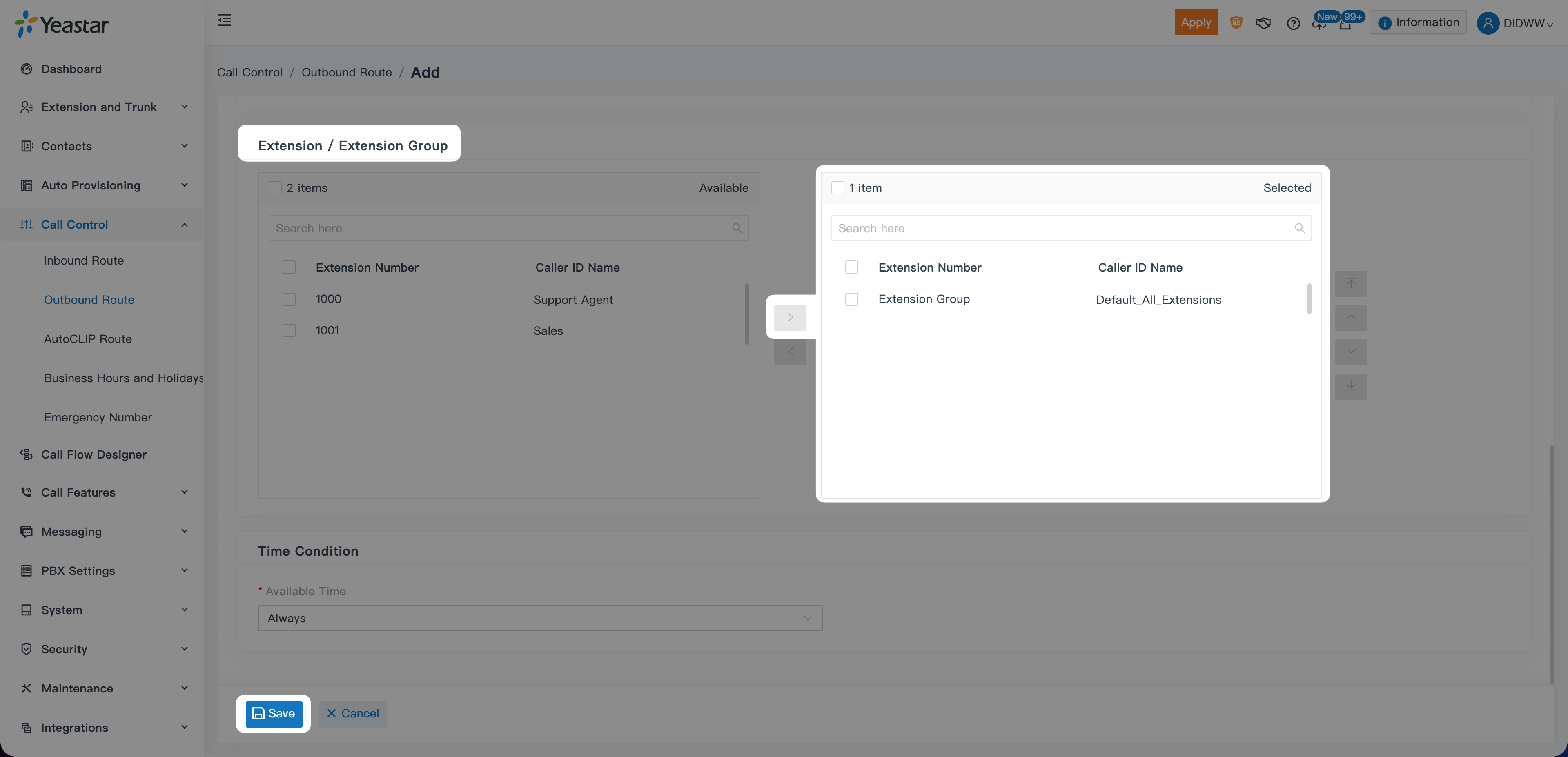
Task: Click move-right arrow between extension lists
Action: coord(789,317)
